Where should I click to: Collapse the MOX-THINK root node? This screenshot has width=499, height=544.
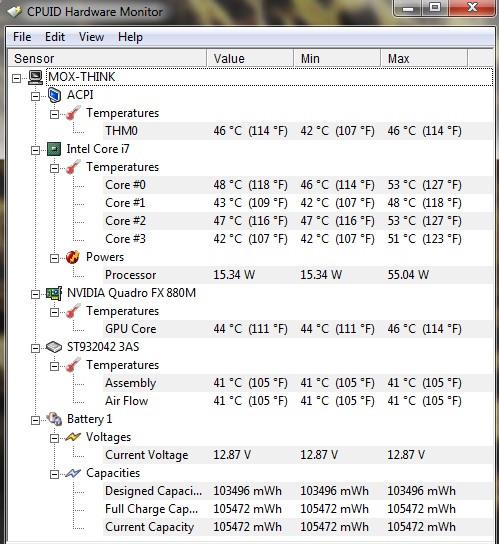(x=16, y=78)
